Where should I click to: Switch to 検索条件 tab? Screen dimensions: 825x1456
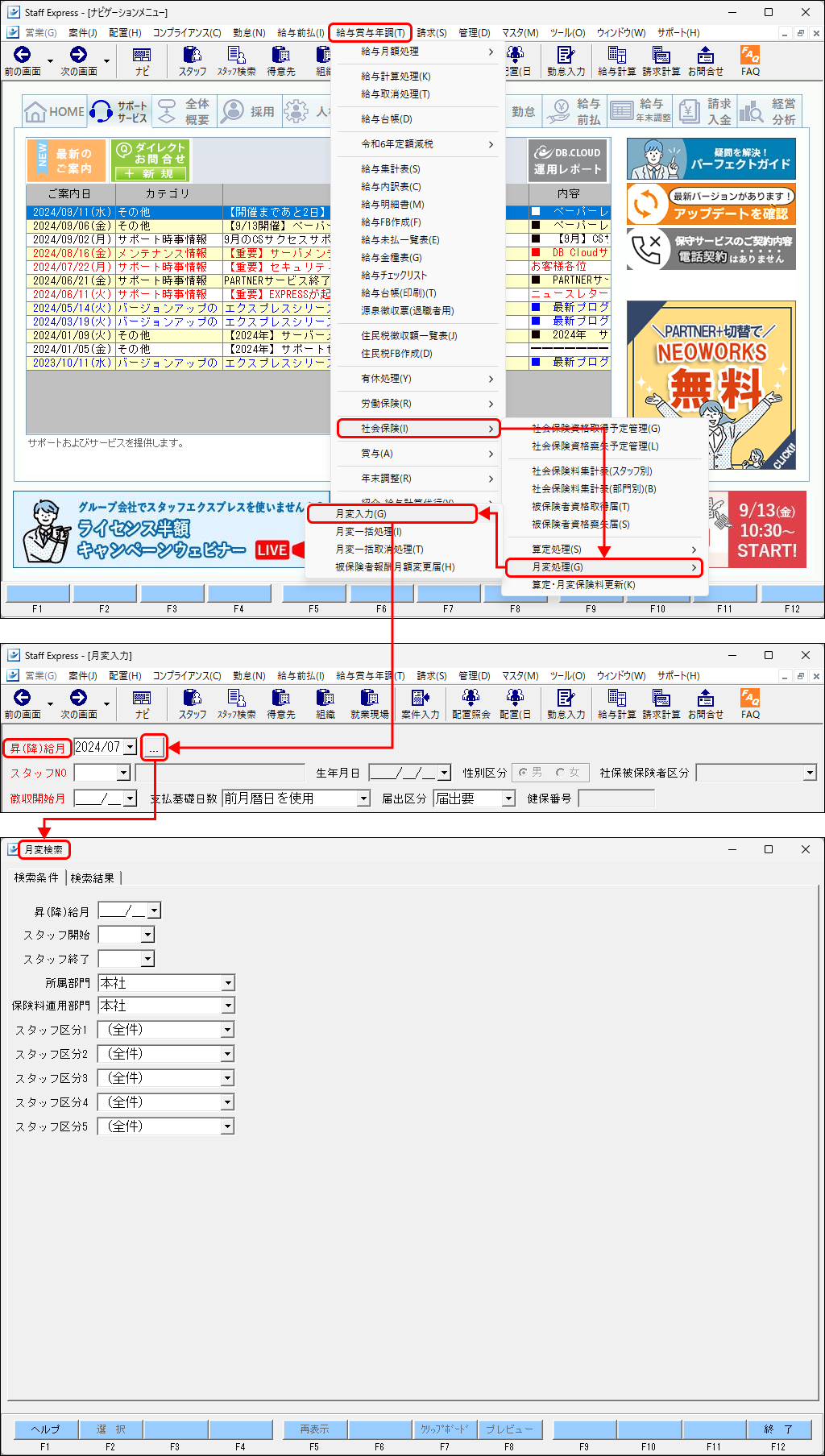pyautogui.click(x=36, y=877)
